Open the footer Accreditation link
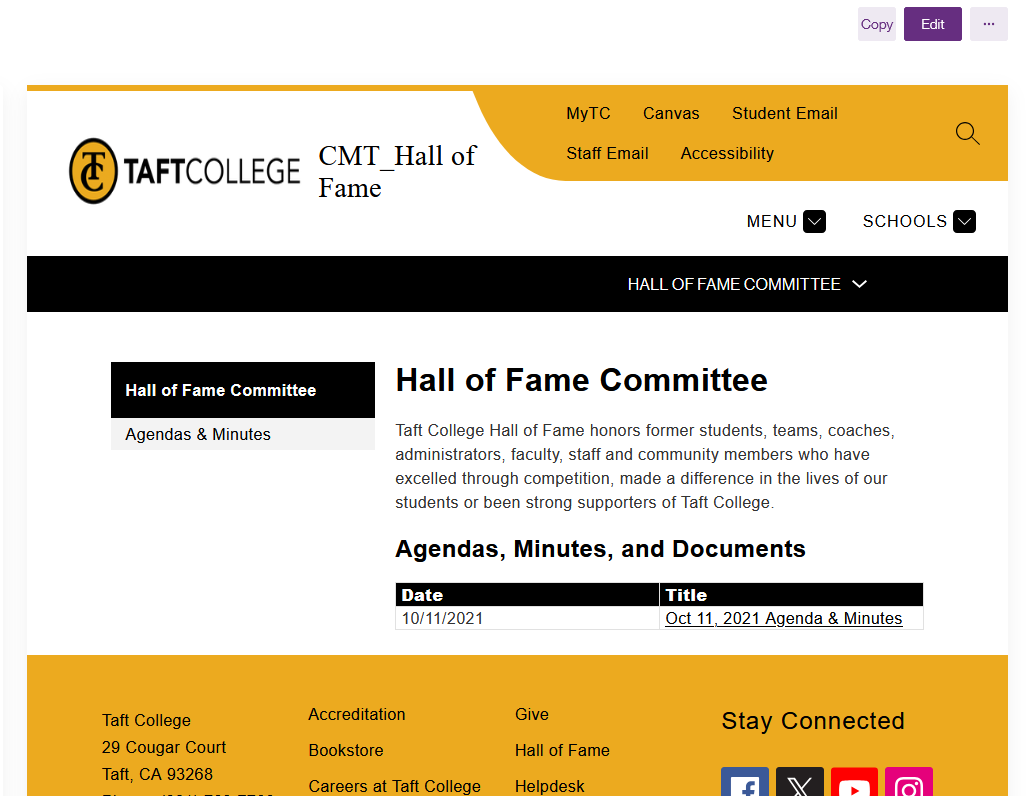 pyautogui.click(x=357, y=714)
